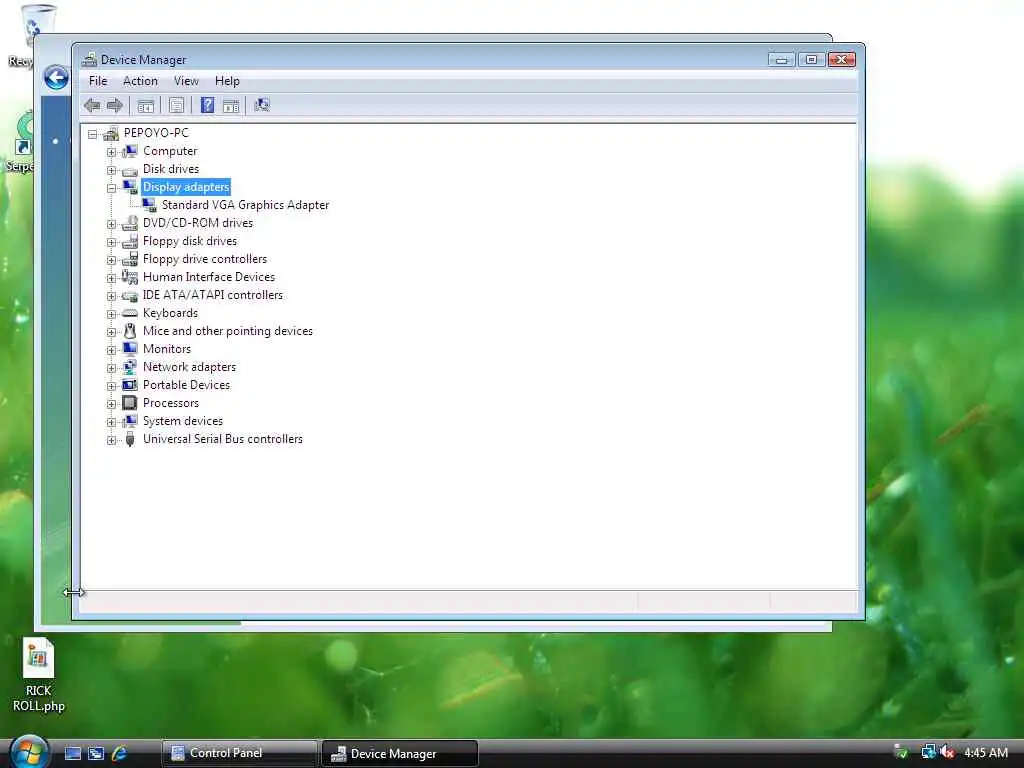This screenshot has width=1024, height=768.
Task: Open Properties via the toolbar icon
Action: pyautogui.click(x=176, y=105)
